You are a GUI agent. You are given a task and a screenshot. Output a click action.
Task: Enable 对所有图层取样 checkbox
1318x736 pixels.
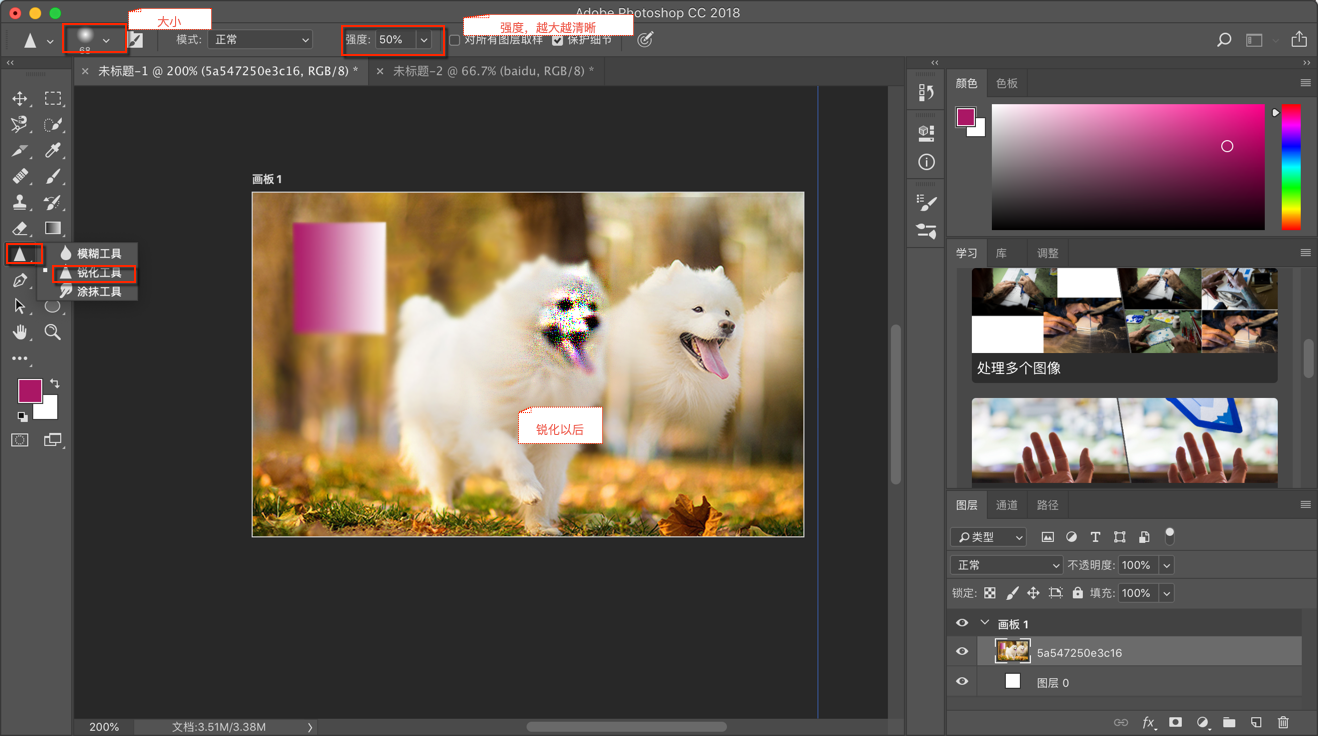[455, 40]
